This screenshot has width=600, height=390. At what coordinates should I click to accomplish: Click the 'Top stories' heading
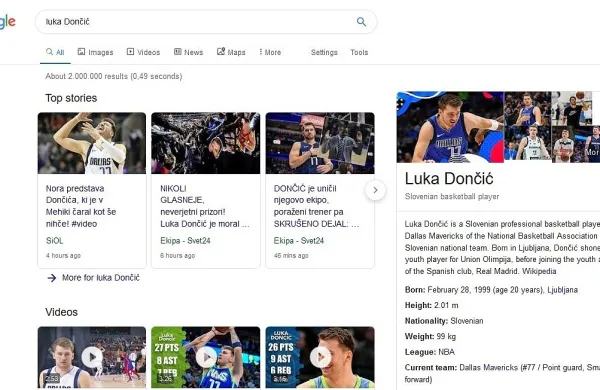[x=71, y=98]
